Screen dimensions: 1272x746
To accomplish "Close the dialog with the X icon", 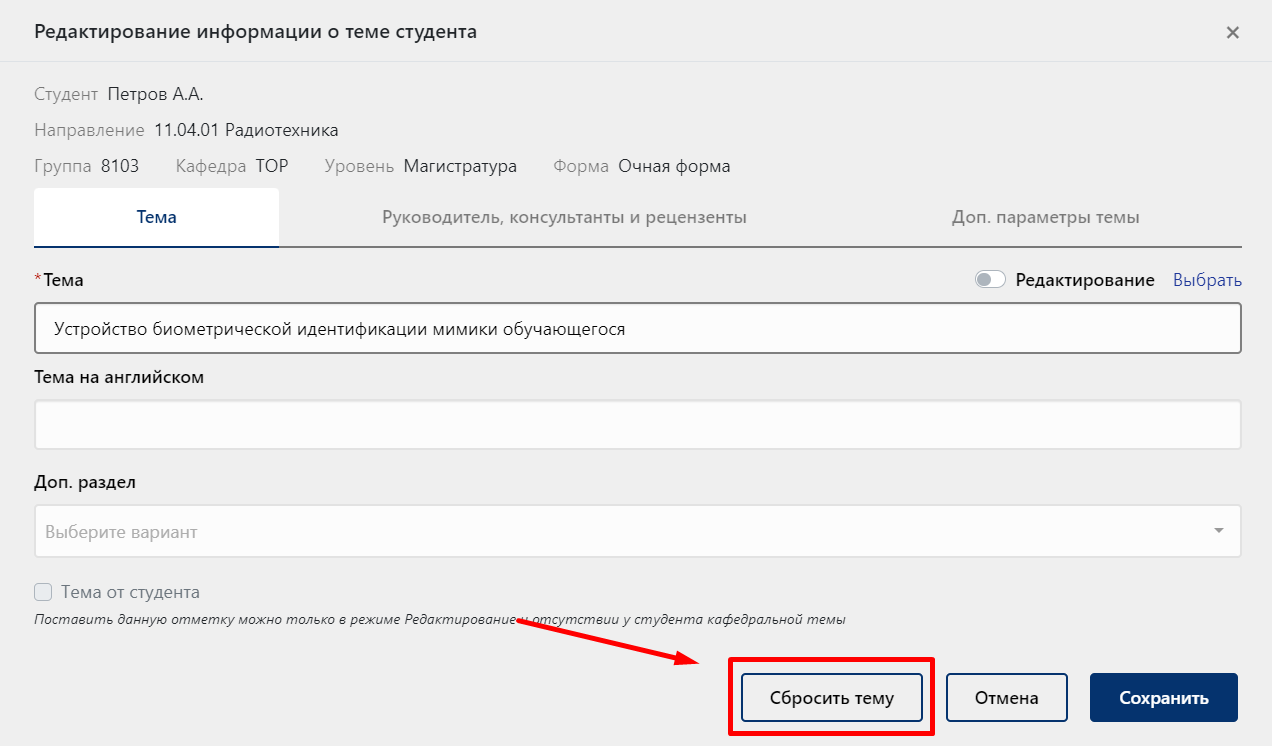I will pos(1233,32).
